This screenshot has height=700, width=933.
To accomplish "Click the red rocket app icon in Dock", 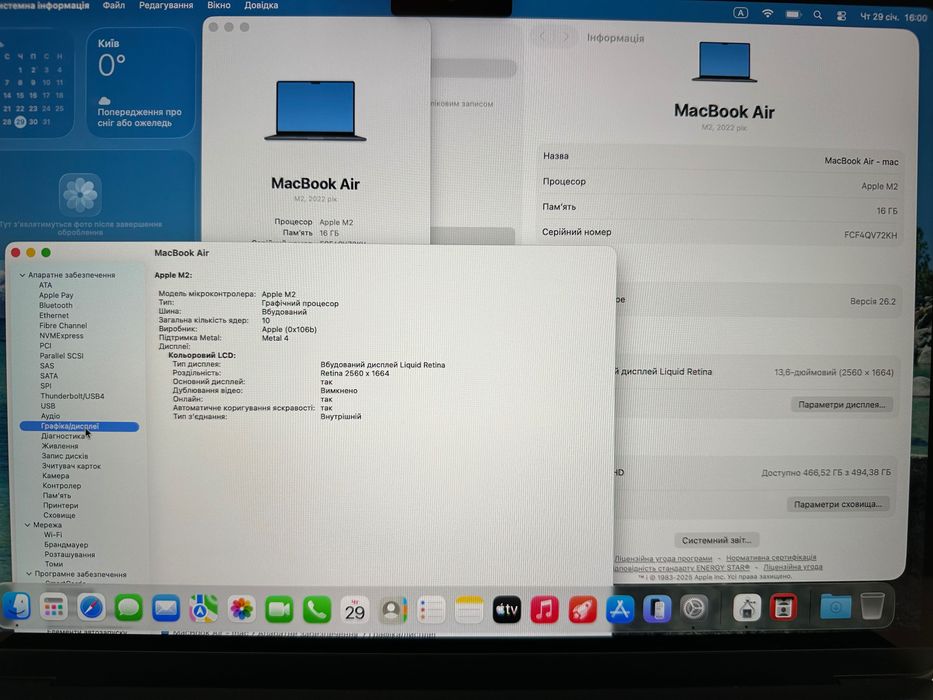I will tap(583, 610).
